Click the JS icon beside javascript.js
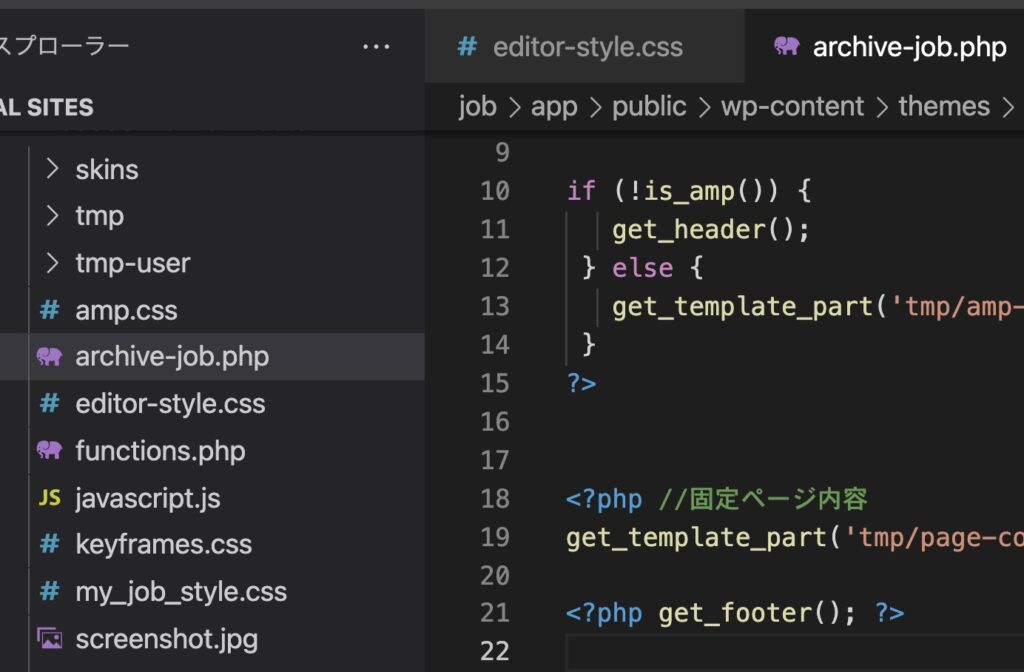This screenshot has height=672, width=1024. [49, 498]
